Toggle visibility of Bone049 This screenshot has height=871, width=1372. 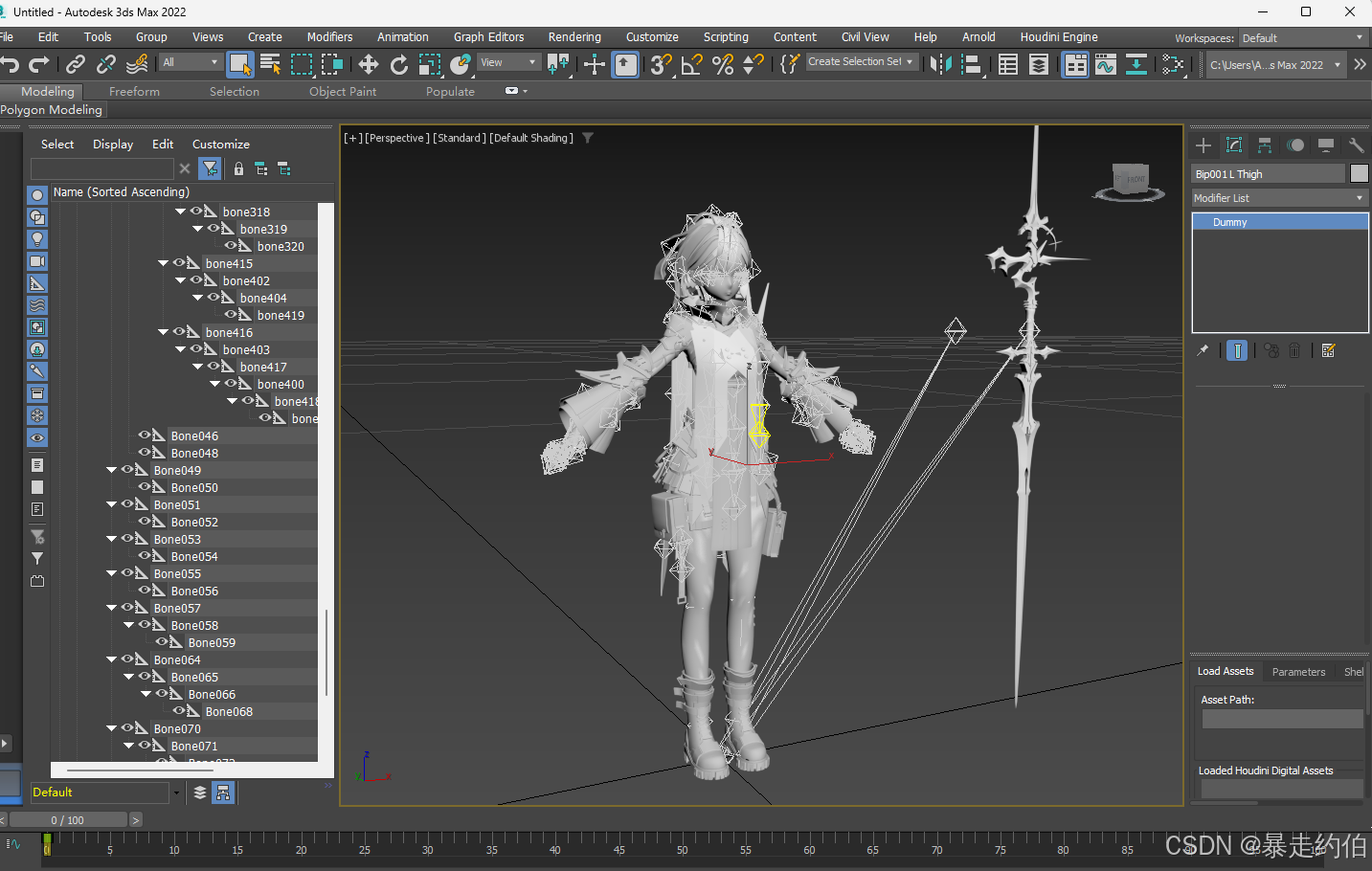point(127,470)
